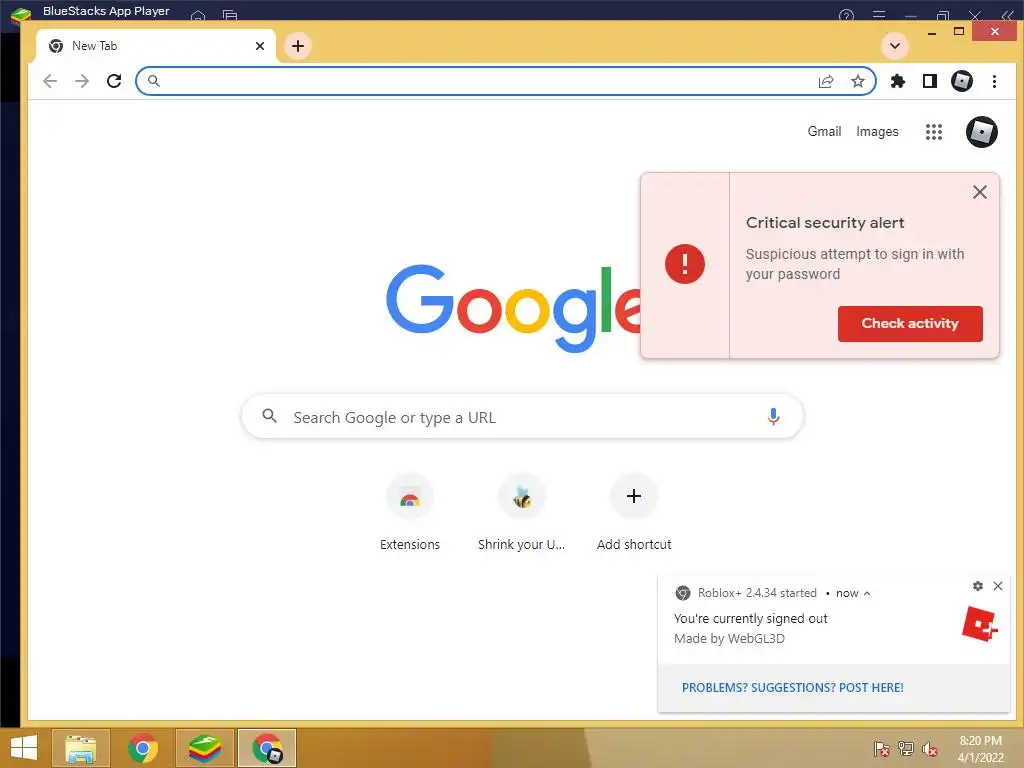The width and height of the screenshot is (1024, 768).
Task: Open BlueStacks hamburger menu
Action: 878,14
